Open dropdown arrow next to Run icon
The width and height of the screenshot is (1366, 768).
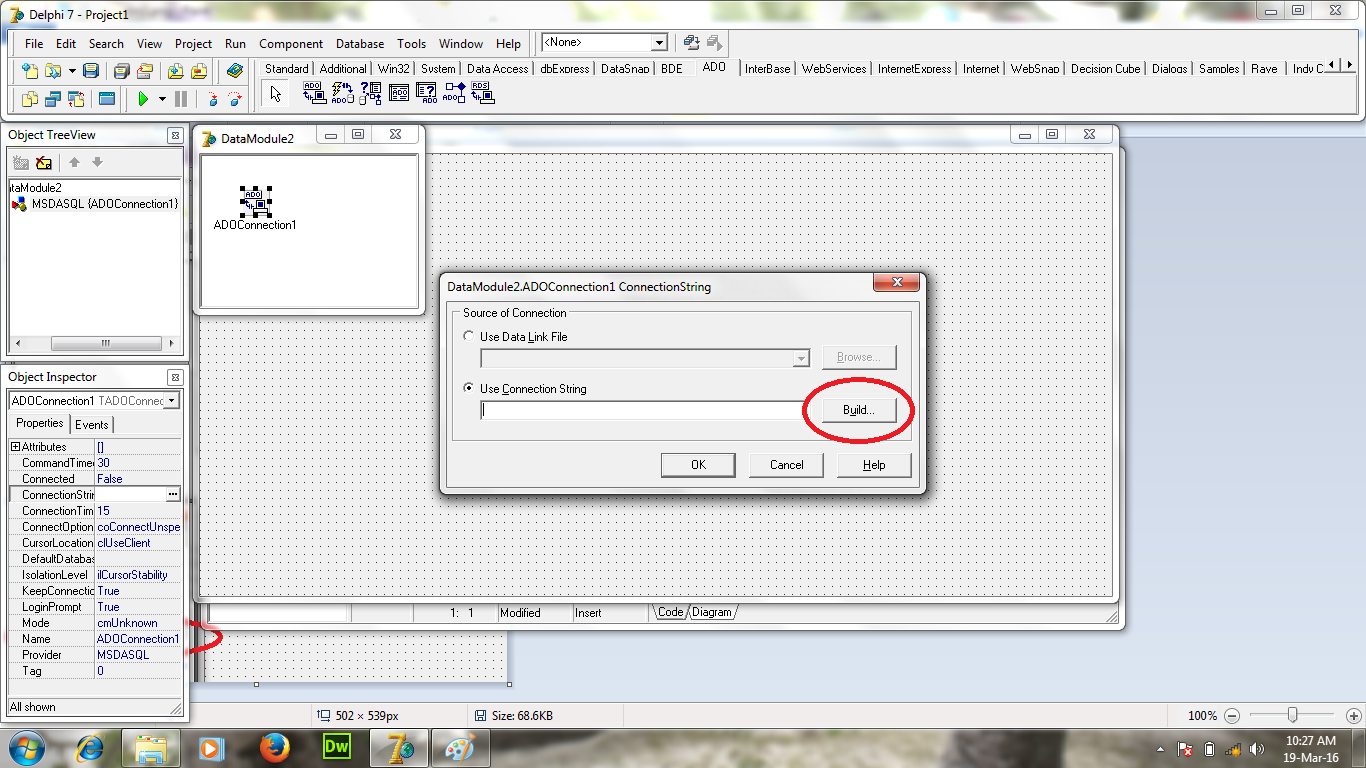click(162, 99)
